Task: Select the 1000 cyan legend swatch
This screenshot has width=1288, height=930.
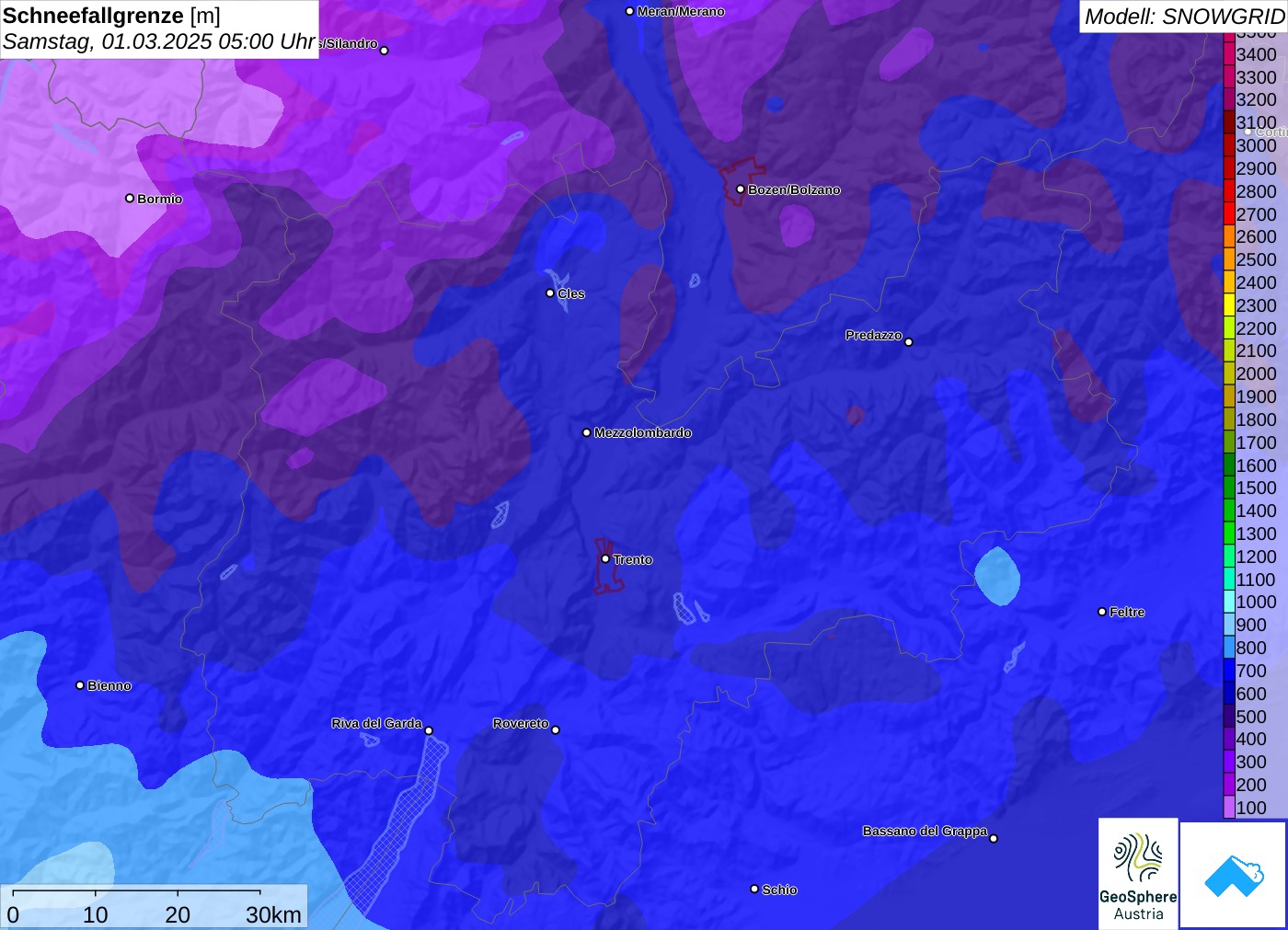Action: click(x=1229, y=602)
